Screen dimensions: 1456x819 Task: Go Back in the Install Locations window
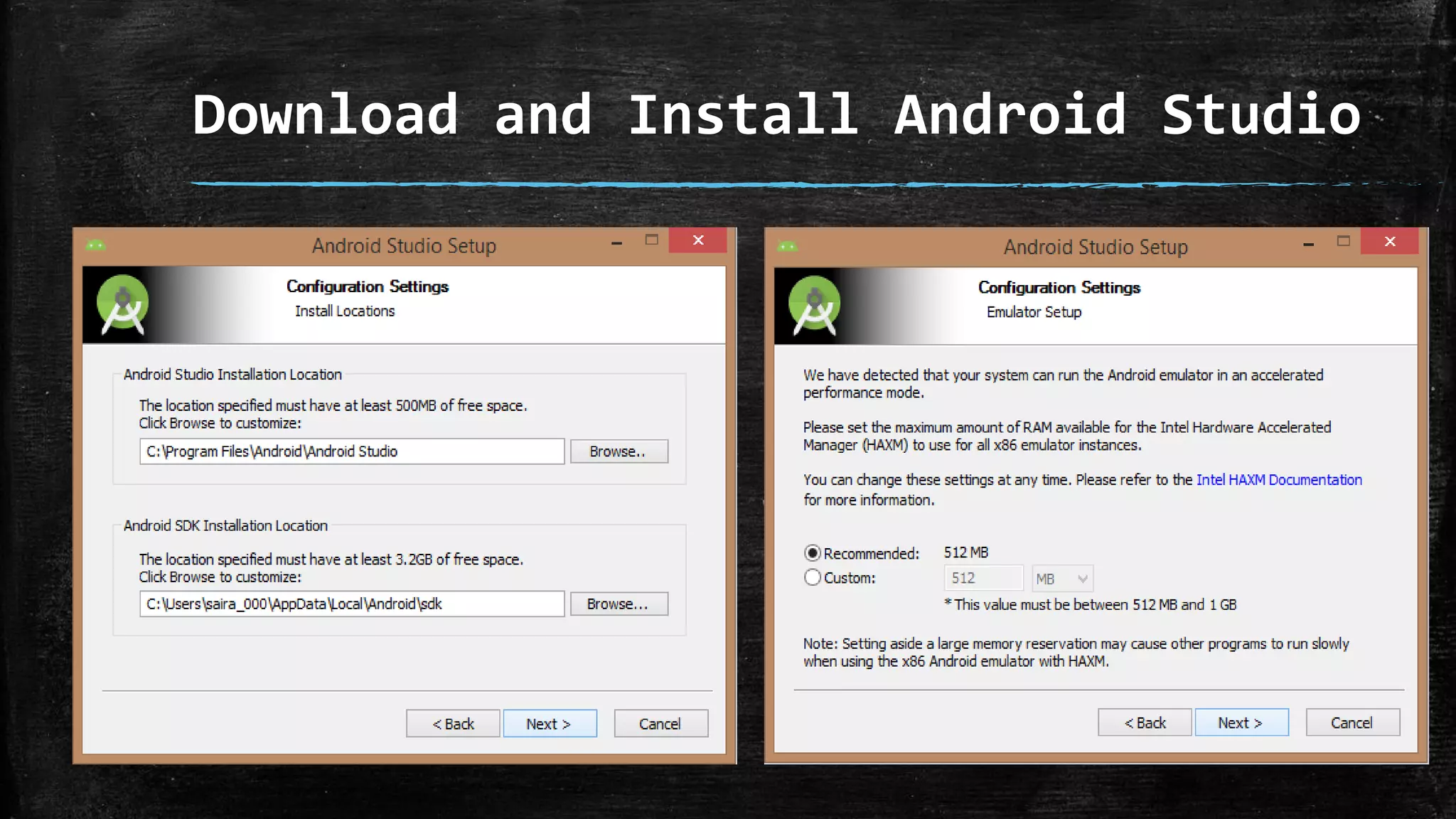point(453,724)
